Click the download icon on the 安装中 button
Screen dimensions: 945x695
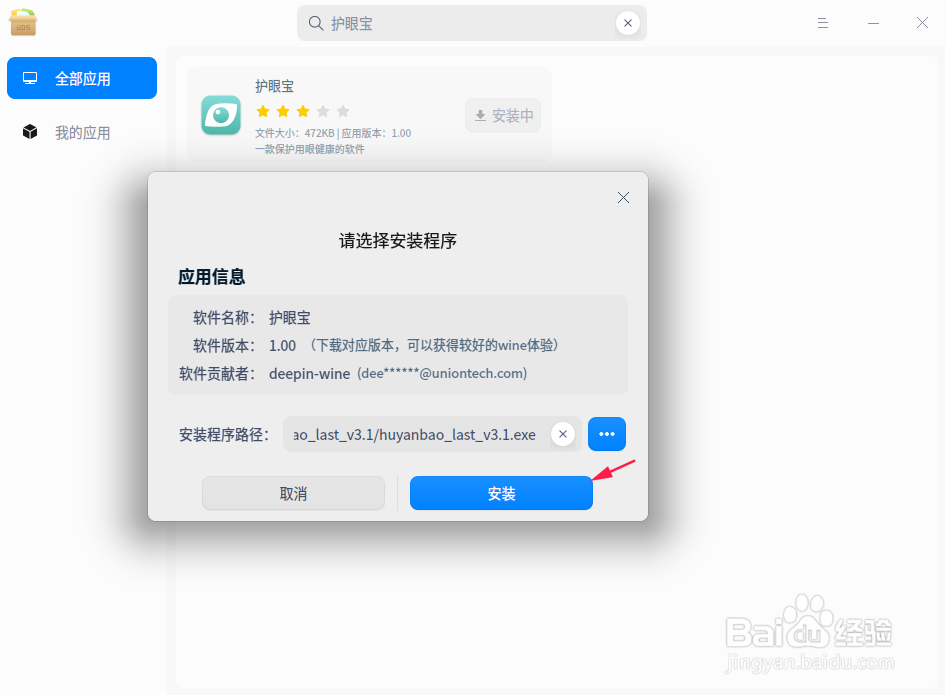point(481,115)
